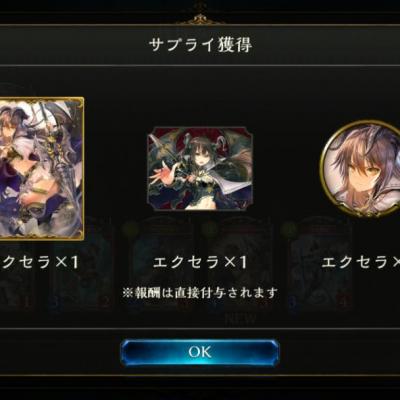This screenshot has height=400, width=400.
Task: Tap the gold-framed card sleeve reward artwork
Action: pyautogui.click(x=41, y=168)
